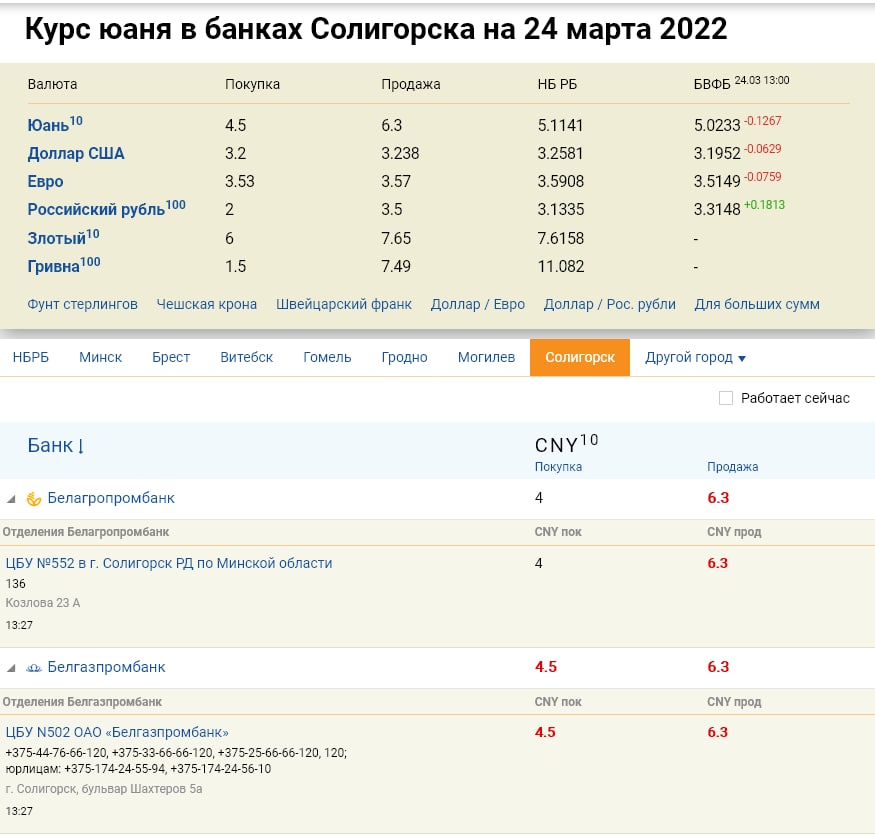Open the Для больших сумм link
This screenshot has width=875, height=837.
pyautogui.click(x=756, y=304)
